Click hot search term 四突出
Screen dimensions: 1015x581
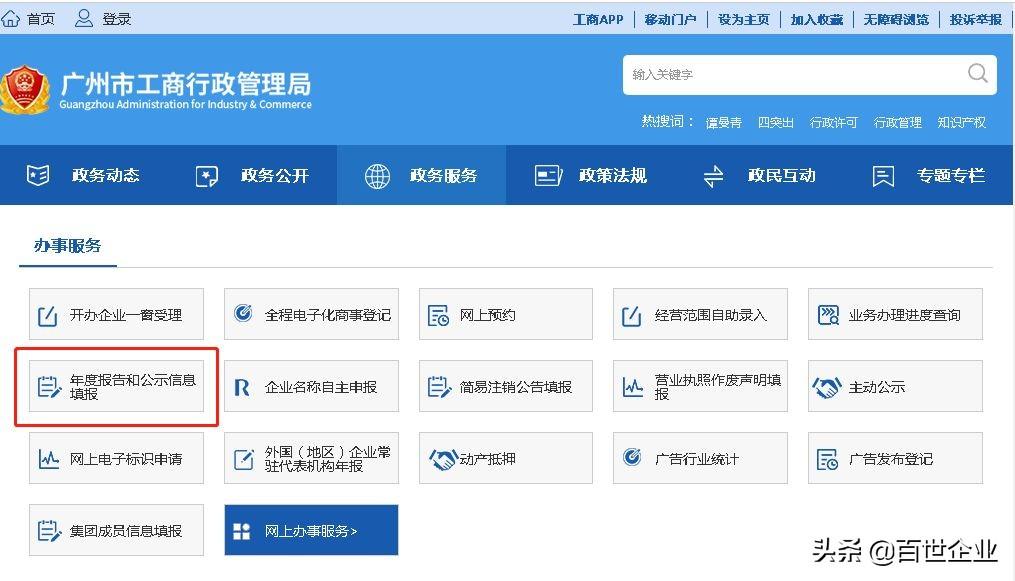(x=775, y=122)
